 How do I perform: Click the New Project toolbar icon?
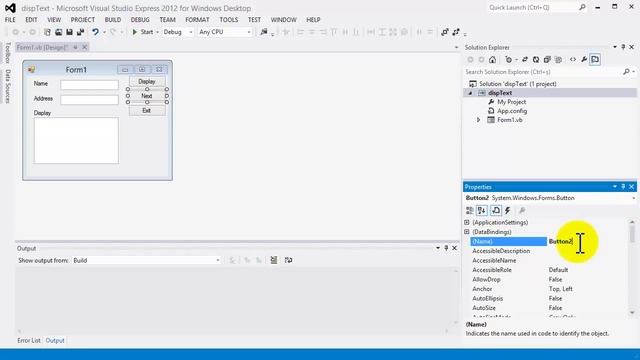47,32
